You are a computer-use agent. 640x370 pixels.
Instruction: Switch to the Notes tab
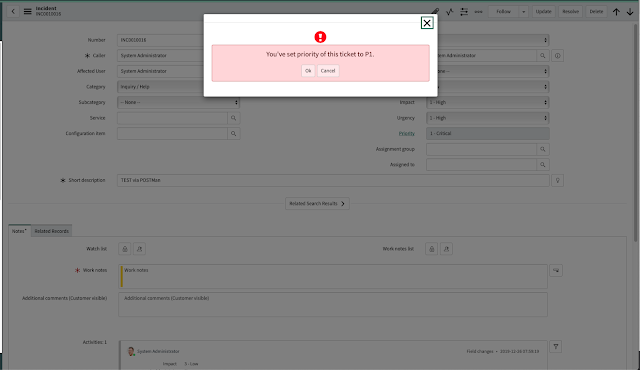[x=19, y=231]
